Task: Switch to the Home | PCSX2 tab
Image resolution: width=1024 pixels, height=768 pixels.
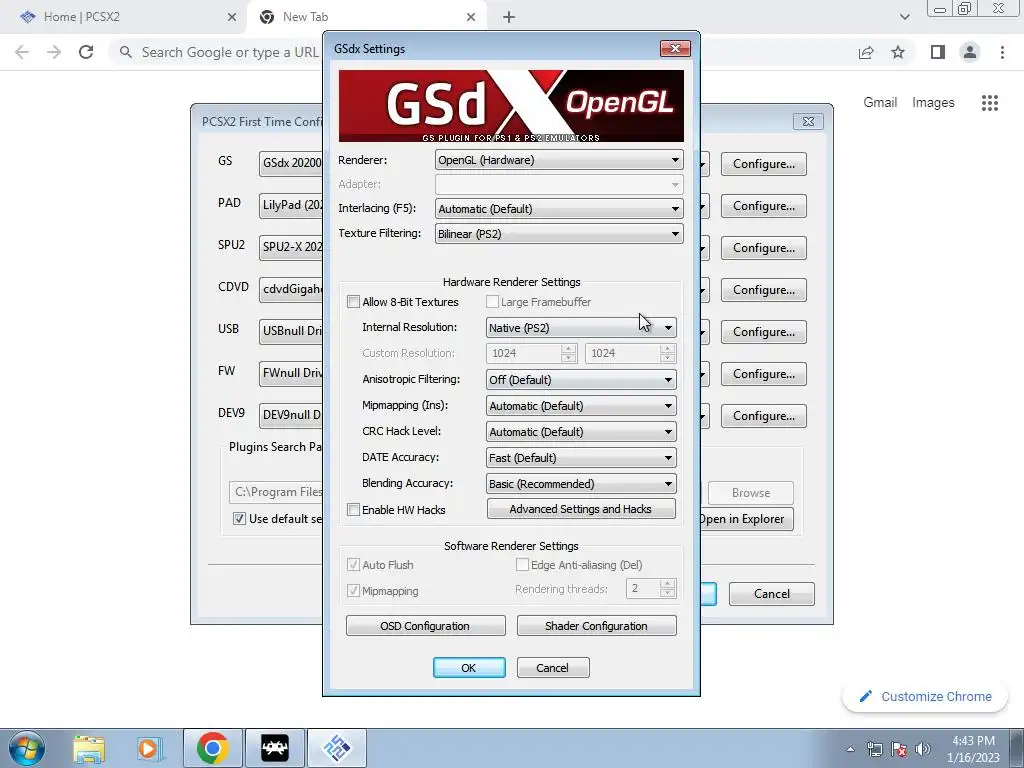Action: tap(123, 17)
